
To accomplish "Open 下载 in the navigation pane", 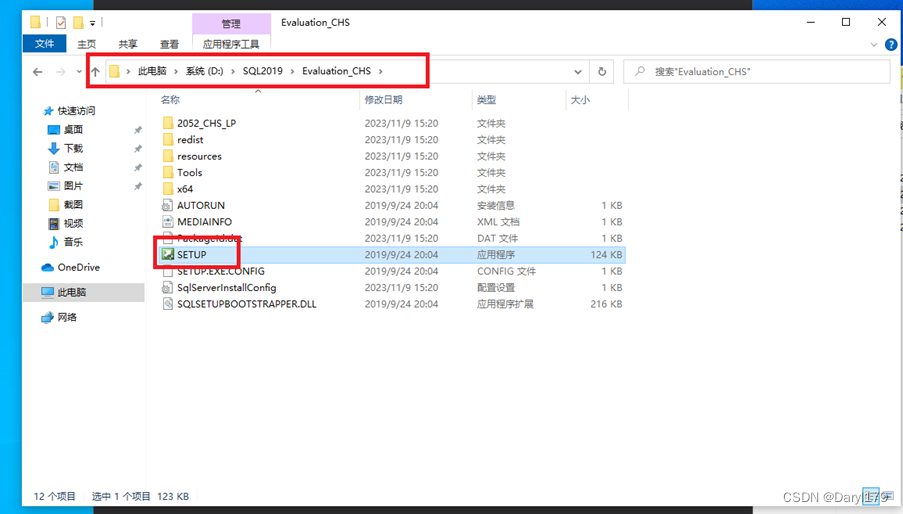I will (x=73, y=149).
